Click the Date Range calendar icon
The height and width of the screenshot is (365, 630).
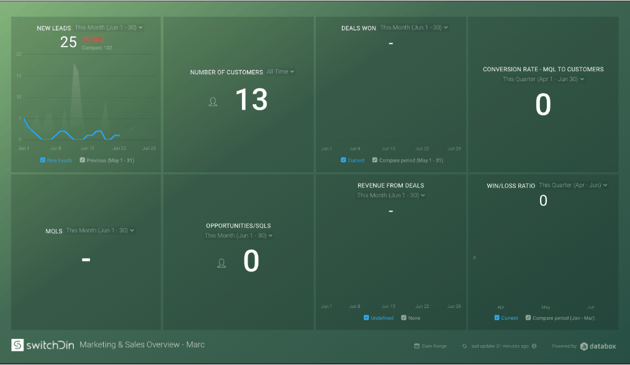(417, 346)
